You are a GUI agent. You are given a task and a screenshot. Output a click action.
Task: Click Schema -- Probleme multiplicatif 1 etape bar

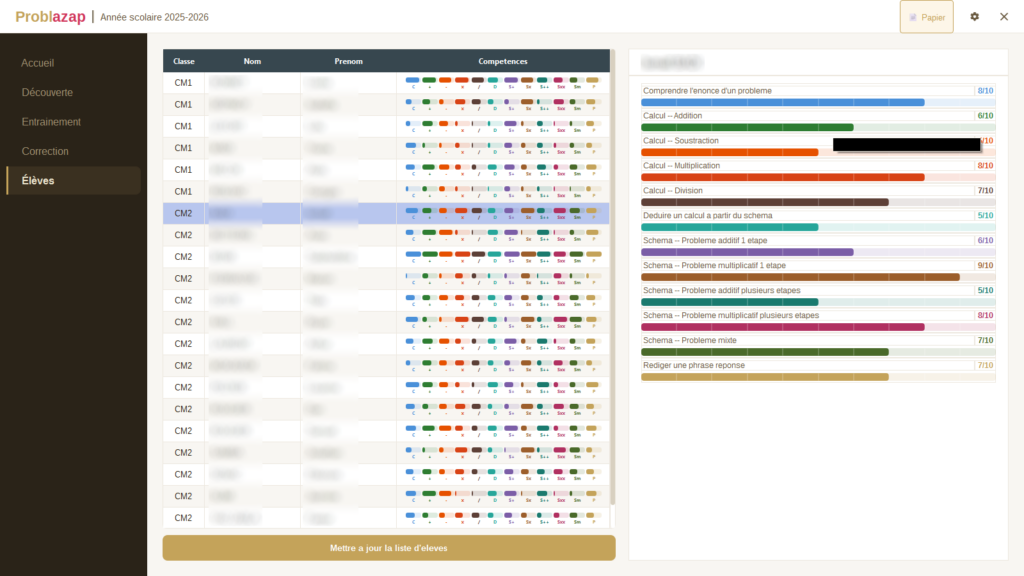click(818, 277)
